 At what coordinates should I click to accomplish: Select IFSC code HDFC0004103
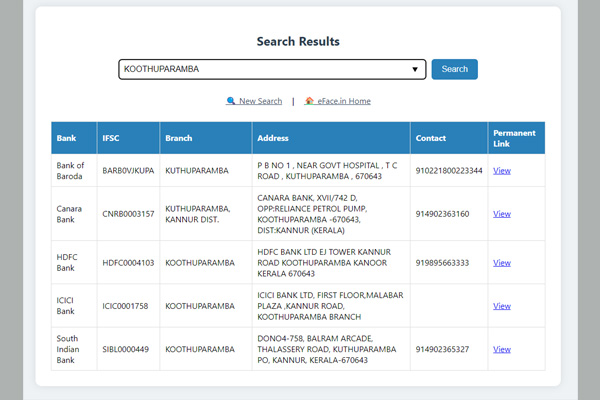[128, 263]
